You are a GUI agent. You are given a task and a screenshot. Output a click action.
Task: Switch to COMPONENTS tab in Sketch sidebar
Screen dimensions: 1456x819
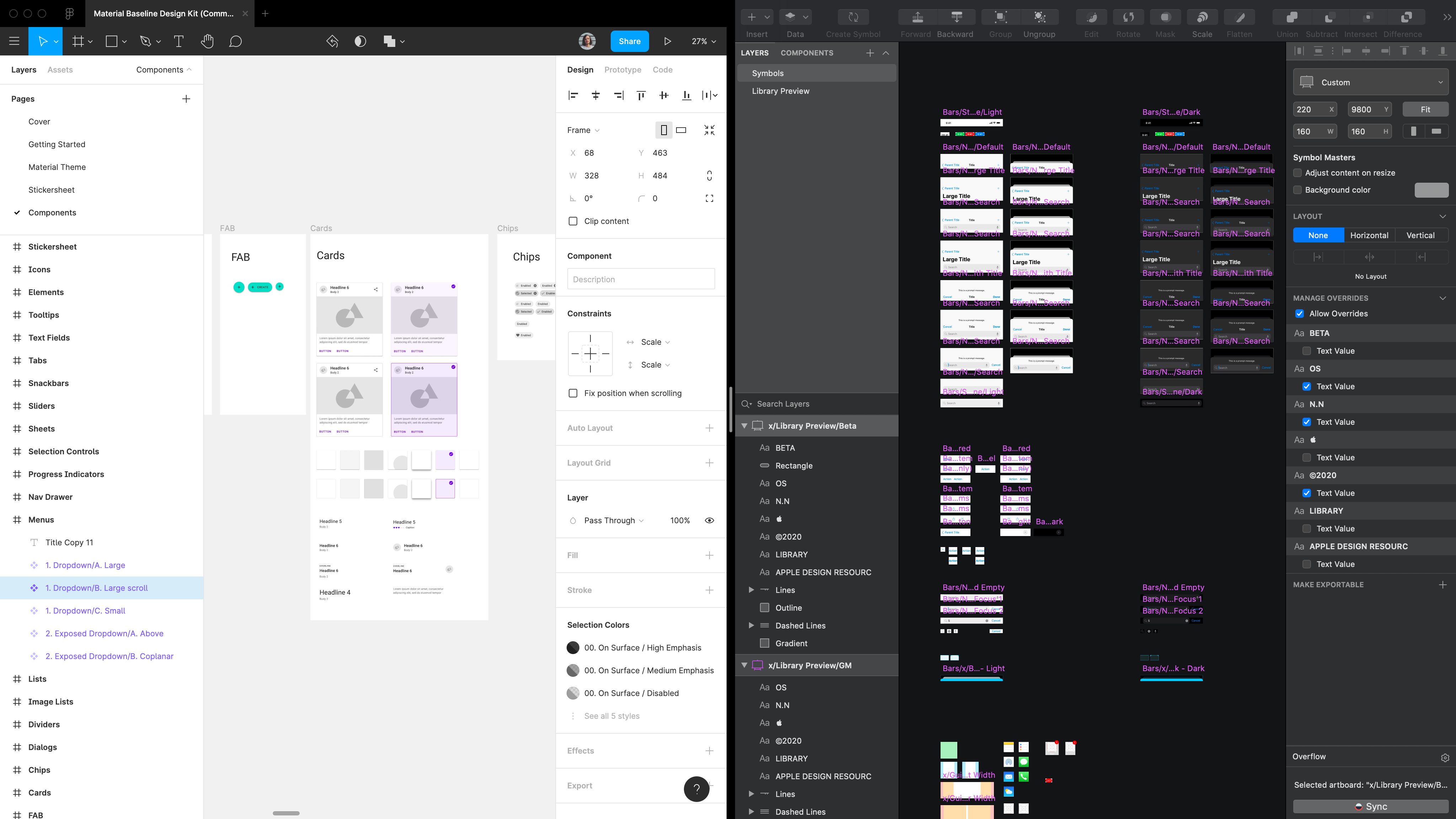click(x=807, y=53)
